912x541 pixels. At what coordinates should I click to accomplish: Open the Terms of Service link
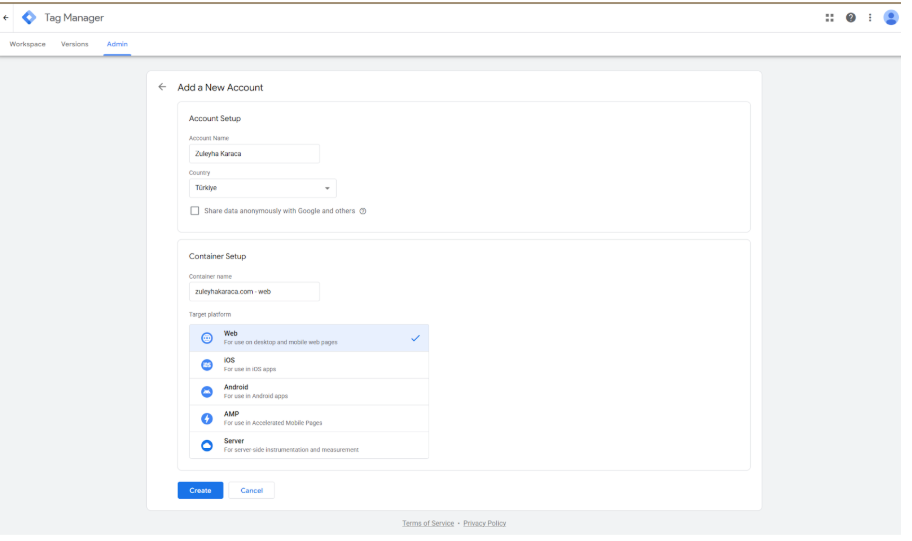click(x=428, y=523)
